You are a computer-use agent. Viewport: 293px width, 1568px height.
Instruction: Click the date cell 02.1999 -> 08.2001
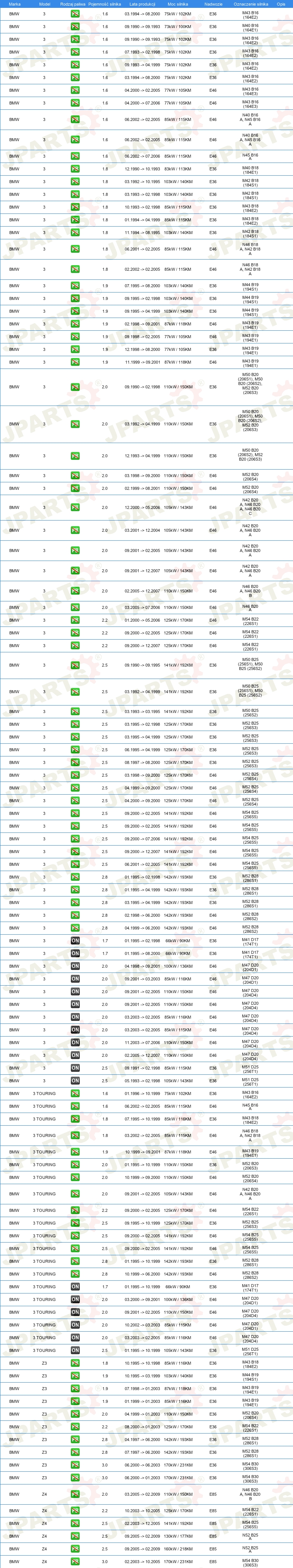click(142, 489)
